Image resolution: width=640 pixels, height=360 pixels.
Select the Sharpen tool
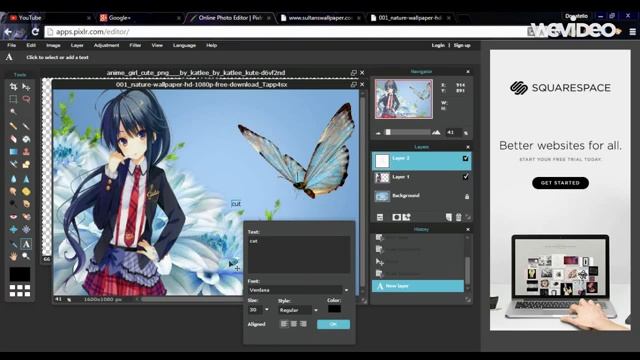coord(26,179)
